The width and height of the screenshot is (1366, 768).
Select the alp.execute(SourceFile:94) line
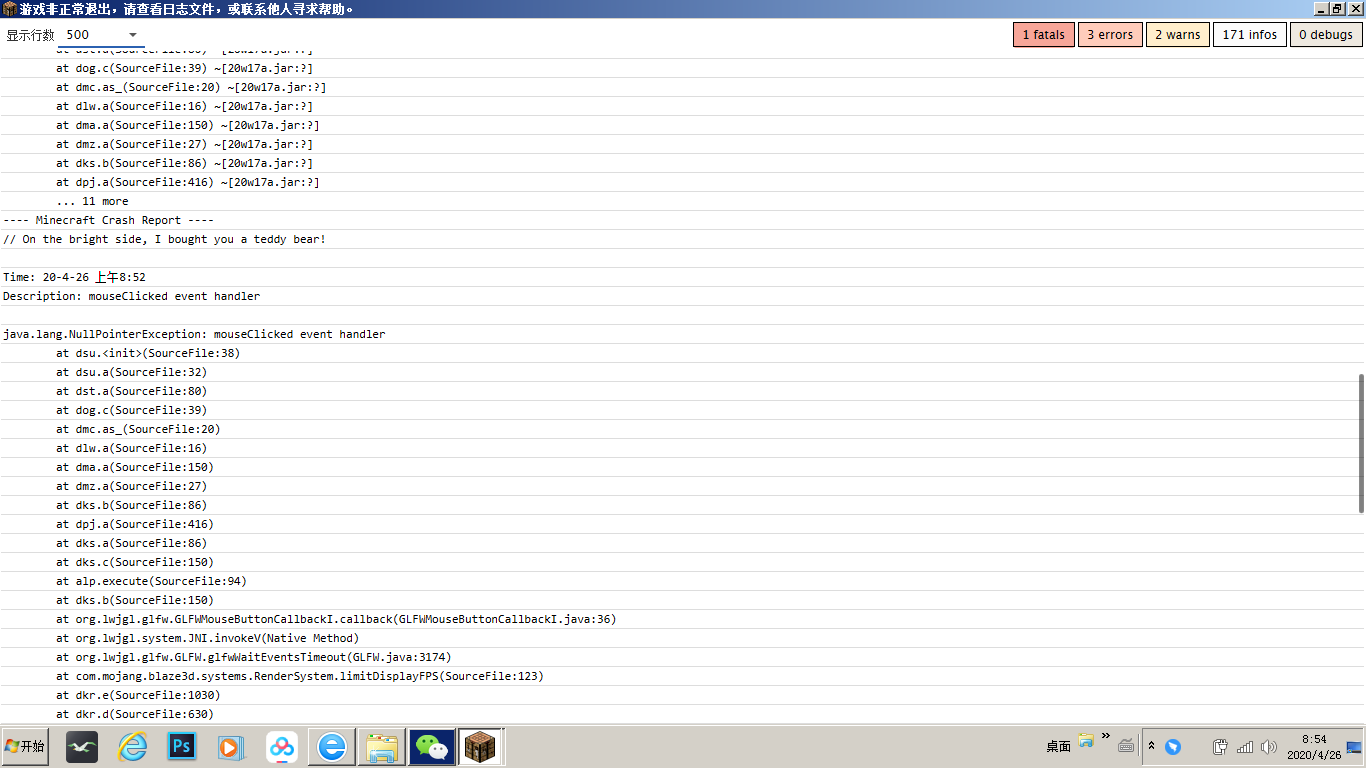coord(151,581)
